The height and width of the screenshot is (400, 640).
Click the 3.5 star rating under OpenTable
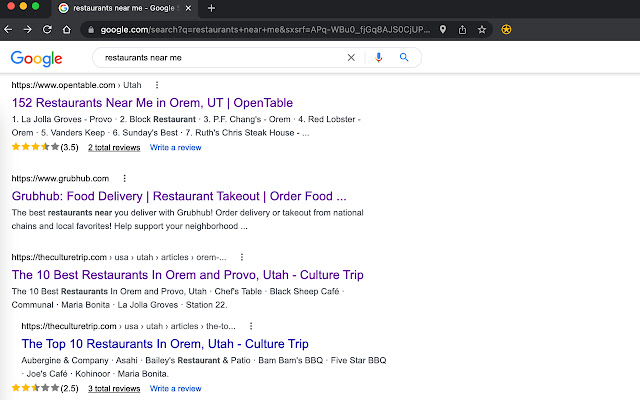coord(45,147)
